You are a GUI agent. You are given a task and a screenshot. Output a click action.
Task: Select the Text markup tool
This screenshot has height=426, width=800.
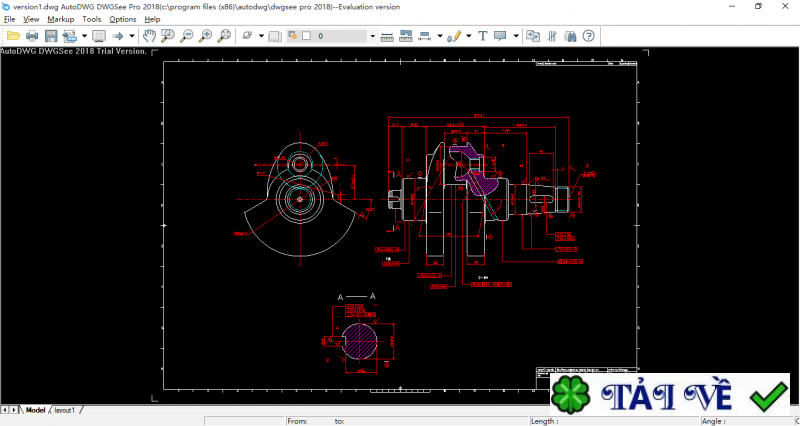click(483, 36)
